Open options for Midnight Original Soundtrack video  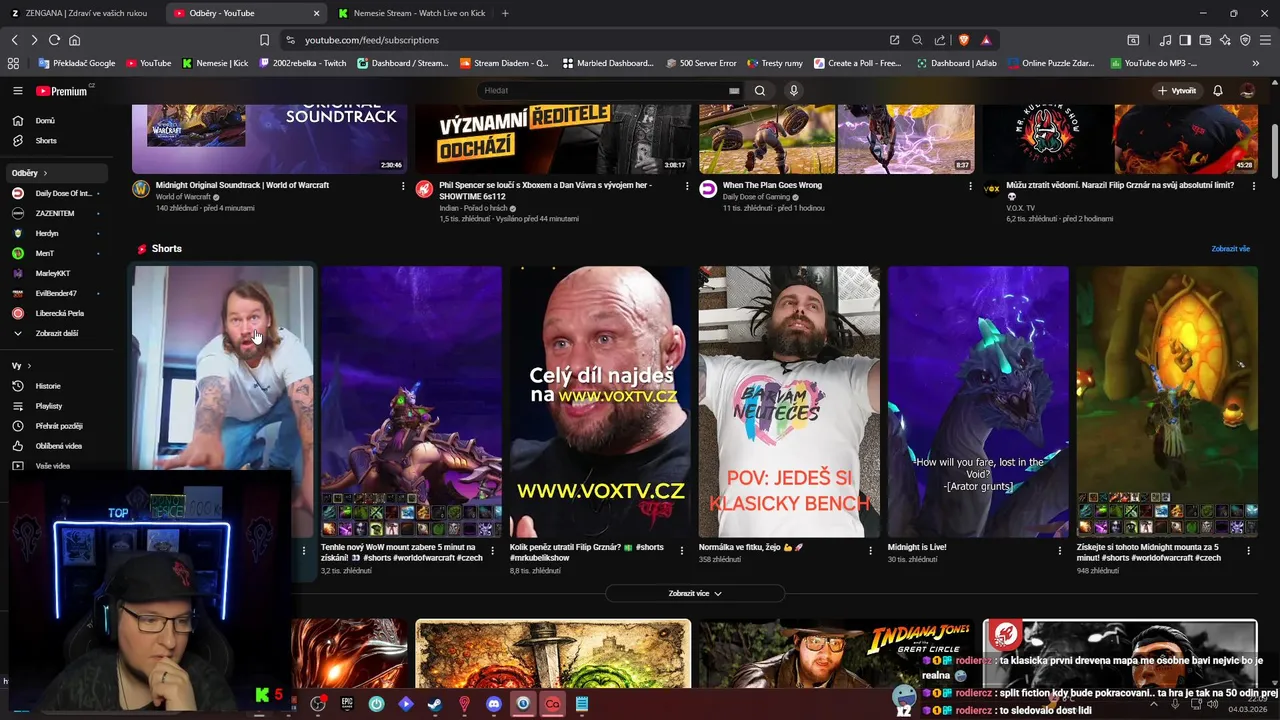tap(403, 186)
